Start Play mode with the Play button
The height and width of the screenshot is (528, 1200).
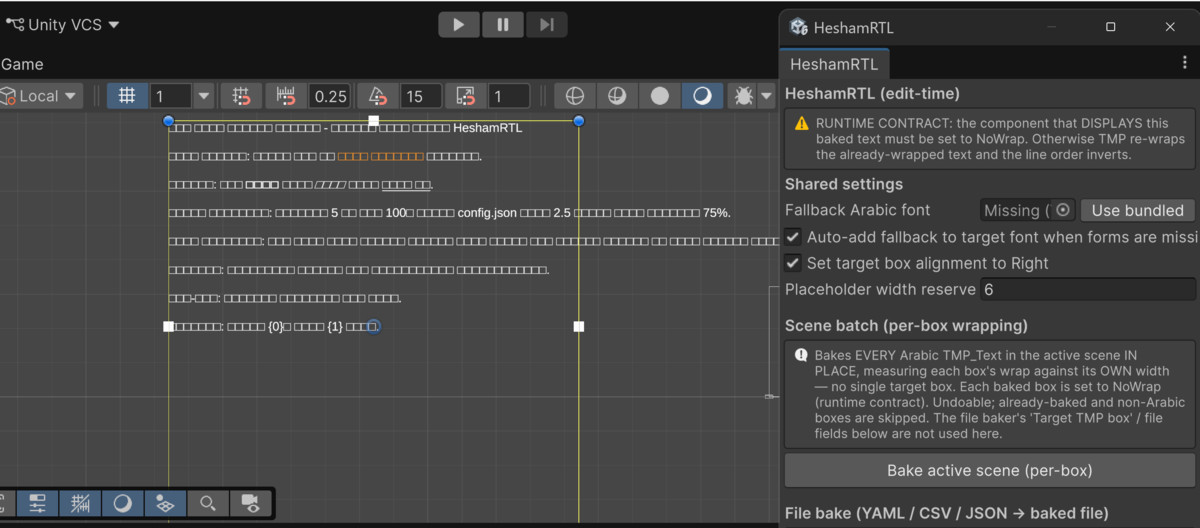458,25
